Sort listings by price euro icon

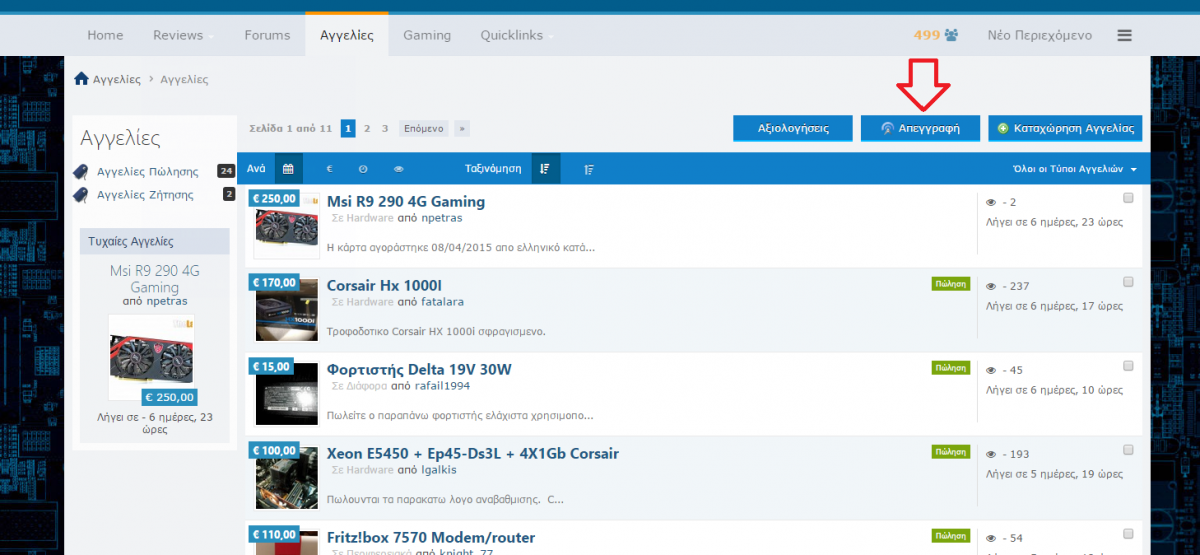329,169
